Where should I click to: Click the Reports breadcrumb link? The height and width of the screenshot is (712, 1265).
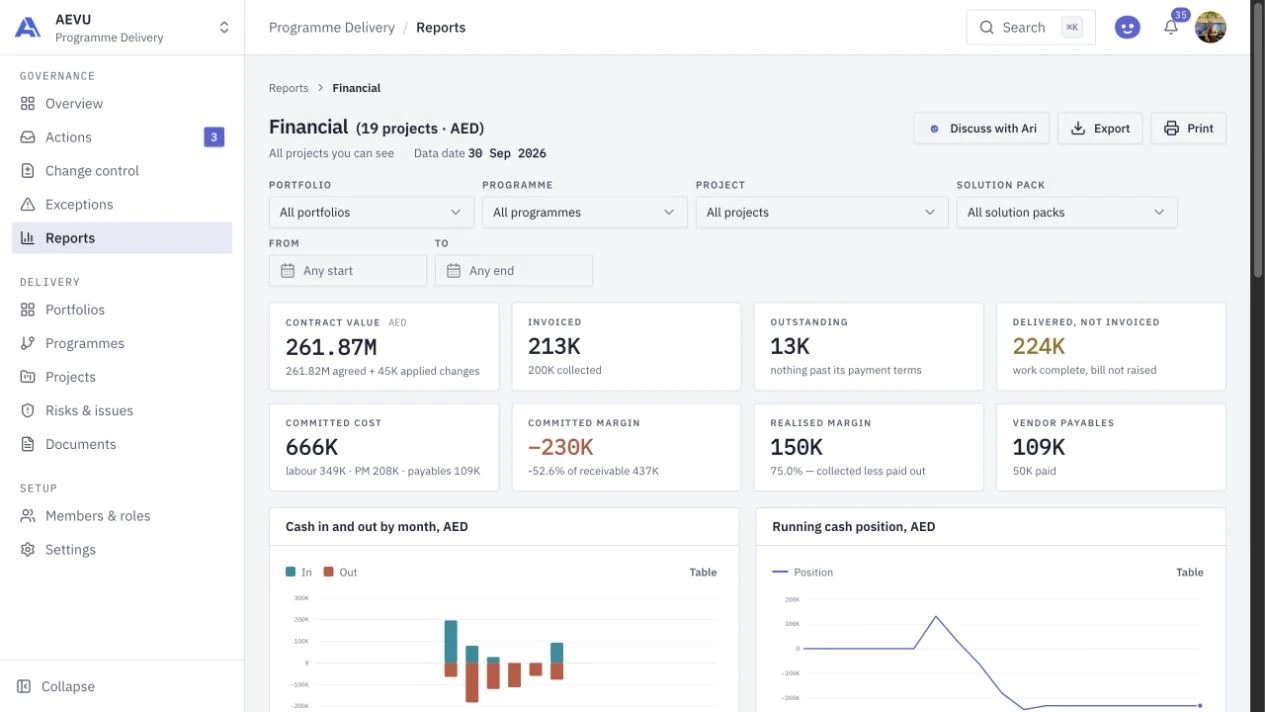coord(289,88)
